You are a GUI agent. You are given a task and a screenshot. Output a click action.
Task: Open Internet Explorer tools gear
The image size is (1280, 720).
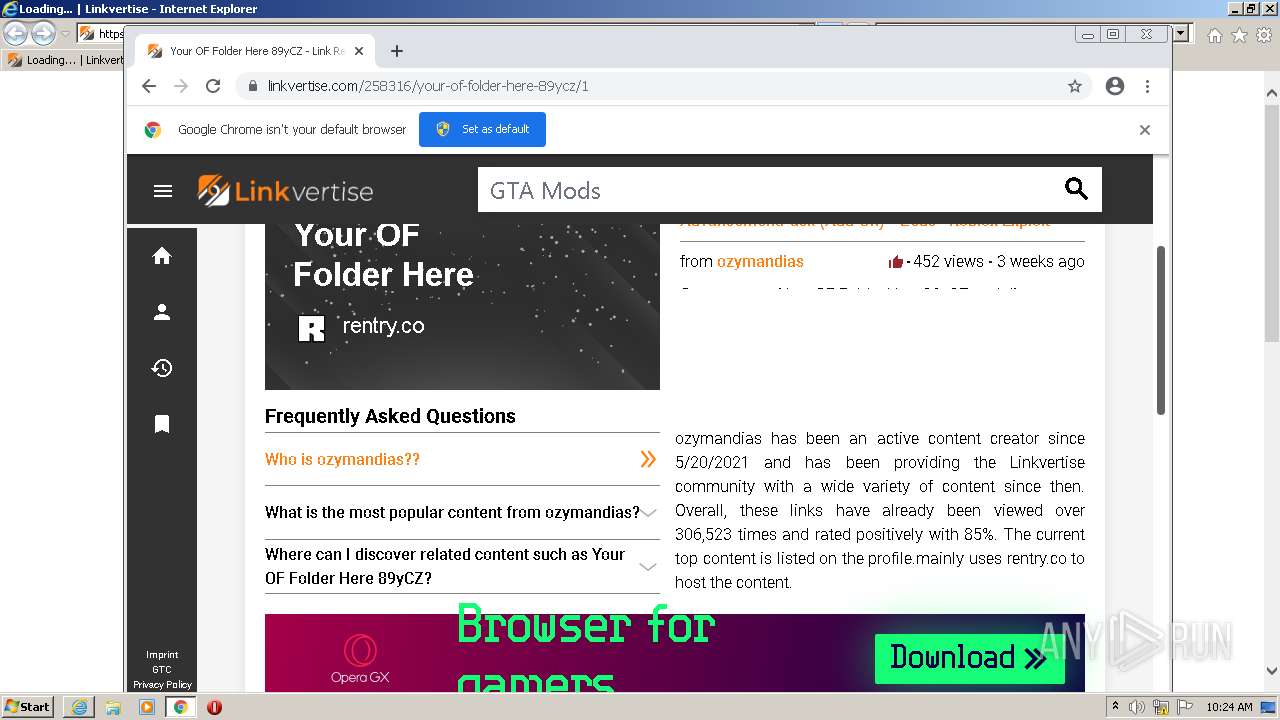click(1264, 35)
